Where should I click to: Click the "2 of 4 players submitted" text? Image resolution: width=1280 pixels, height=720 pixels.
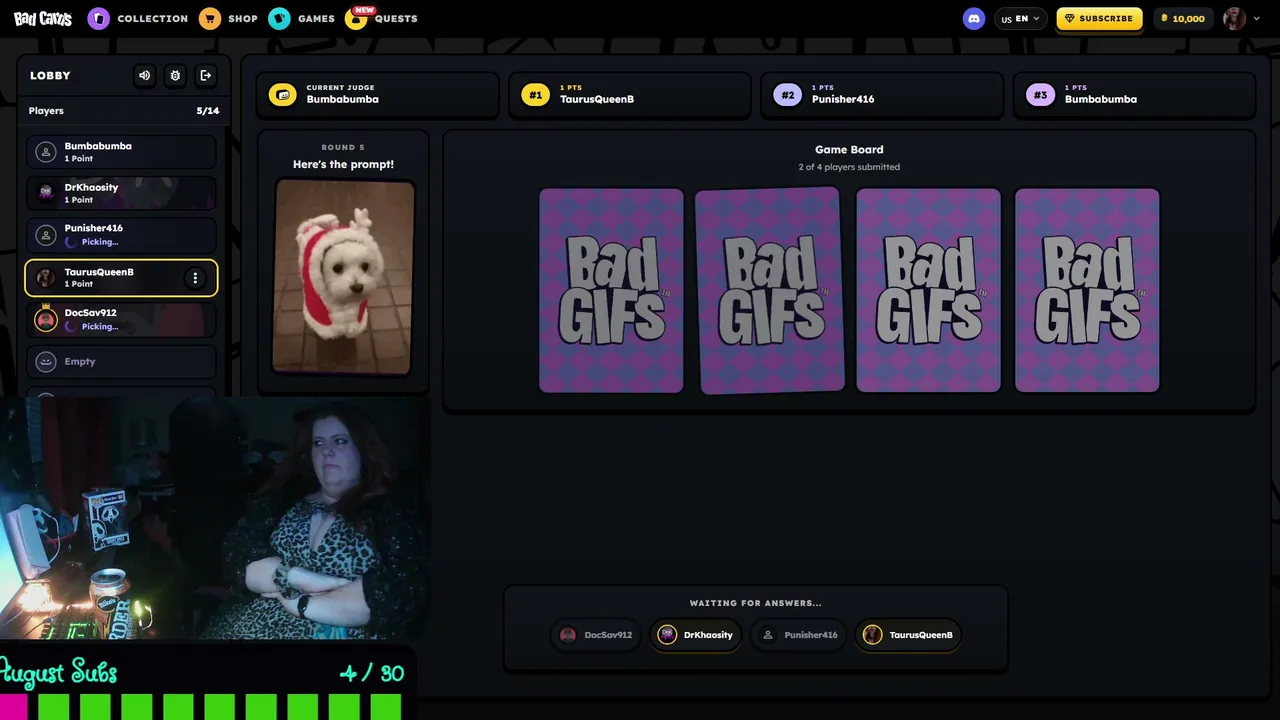tap(849, 167)
